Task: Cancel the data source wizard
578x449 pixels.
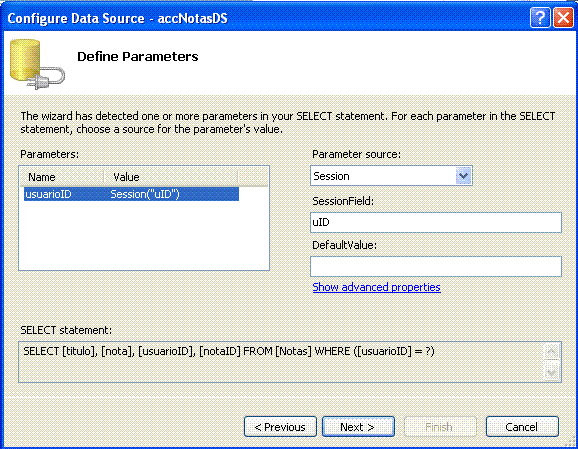Action: 522,427
